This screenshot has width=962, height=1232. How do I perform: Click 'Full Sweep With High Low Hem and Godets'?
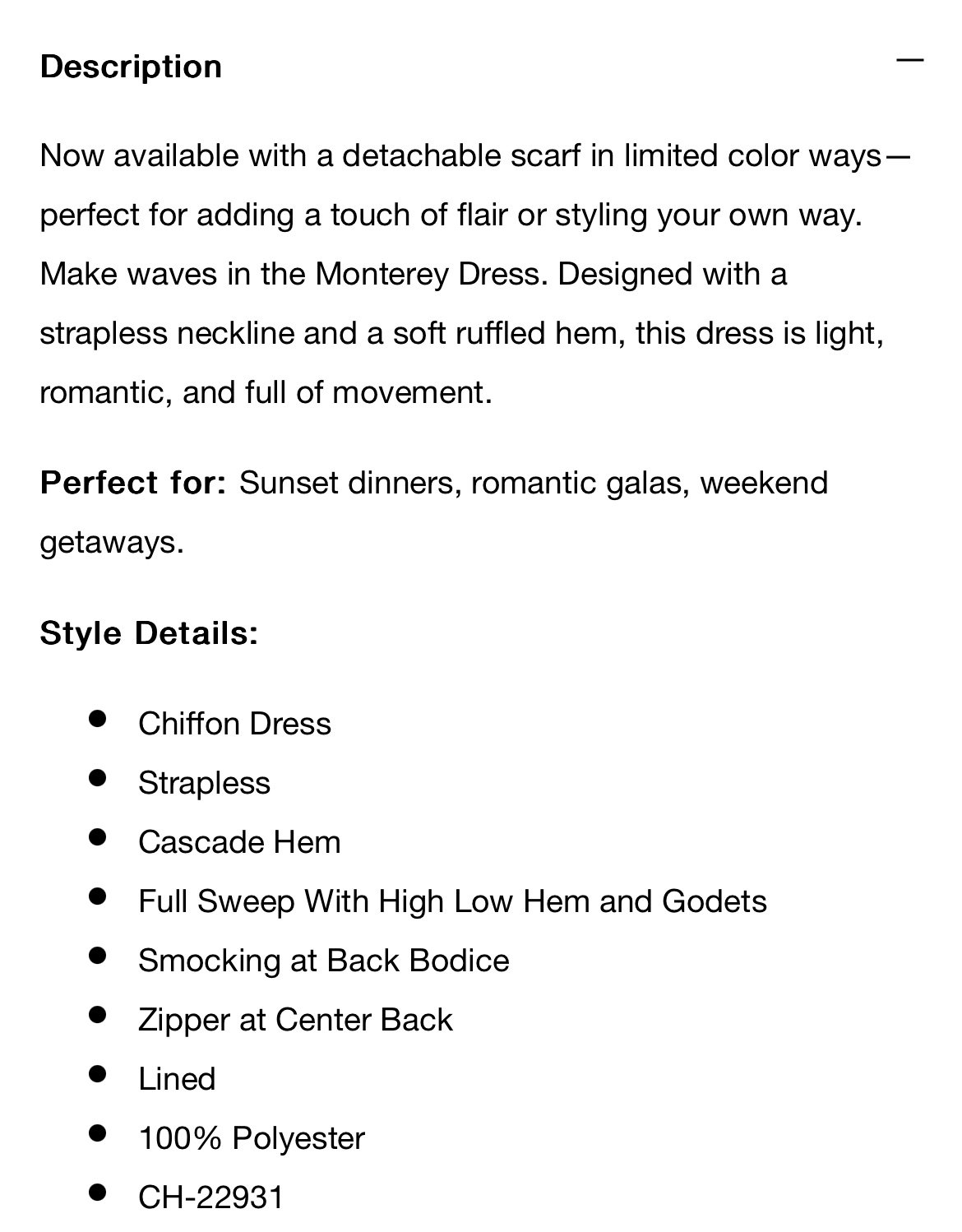pos(452,901)
